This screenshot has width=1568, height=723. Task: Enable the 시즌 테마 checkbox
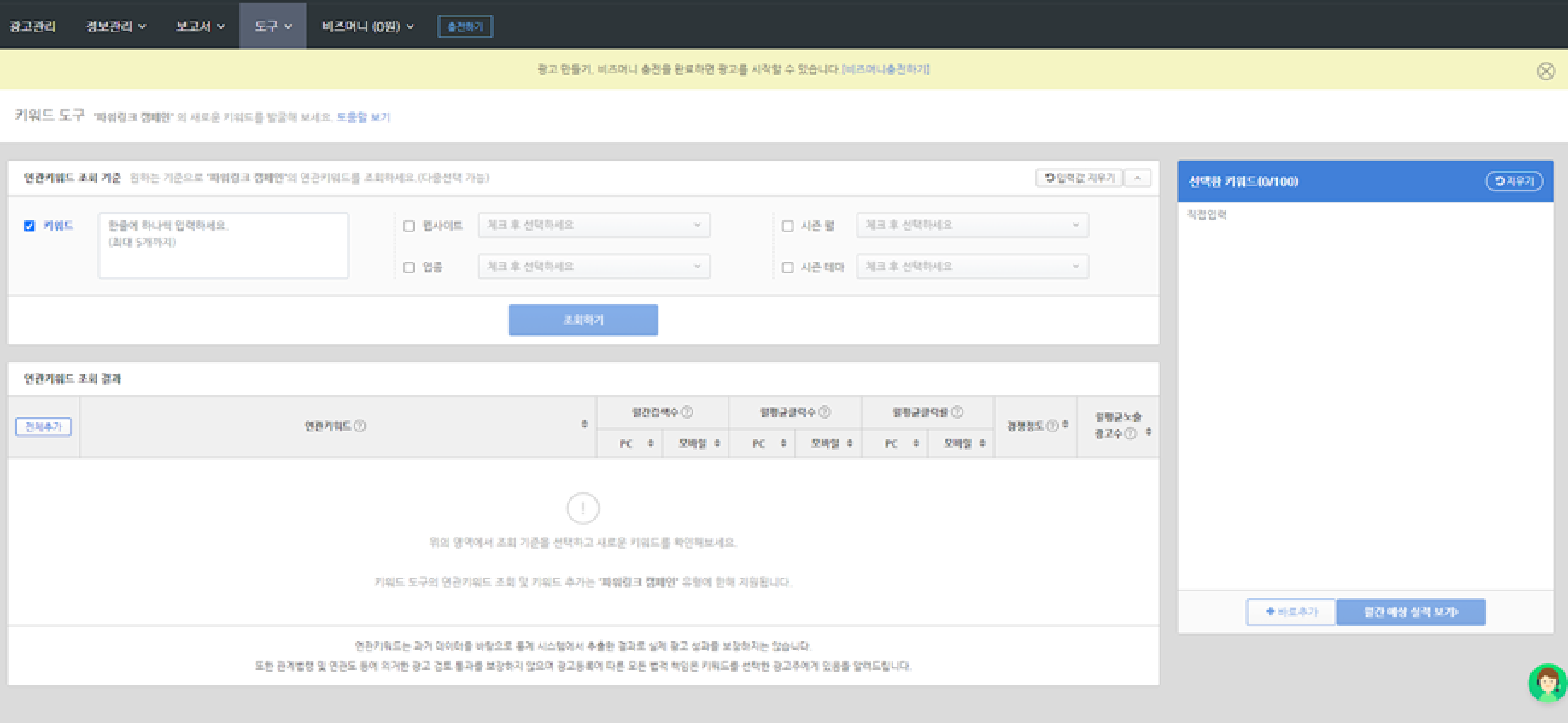click(x=787, y=267)
